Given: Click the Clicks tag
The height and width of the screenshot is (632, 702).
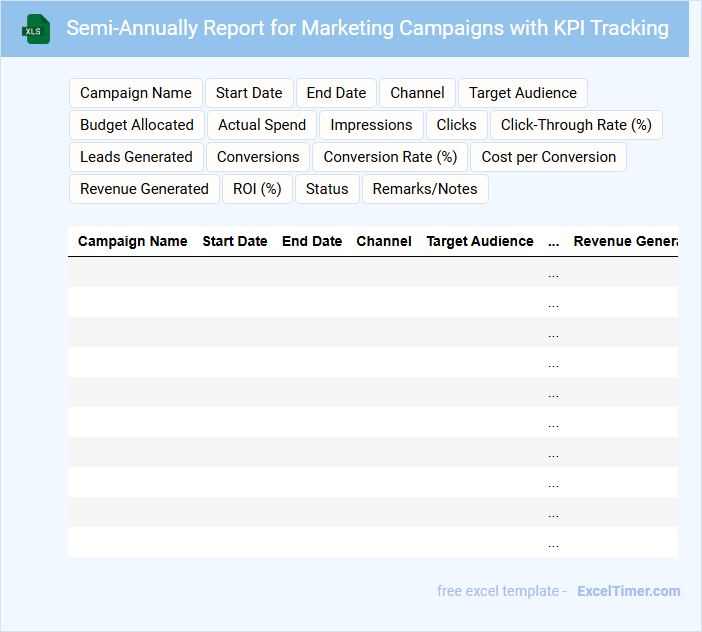Looking at the screenshot, I should [x=456, y=125].
